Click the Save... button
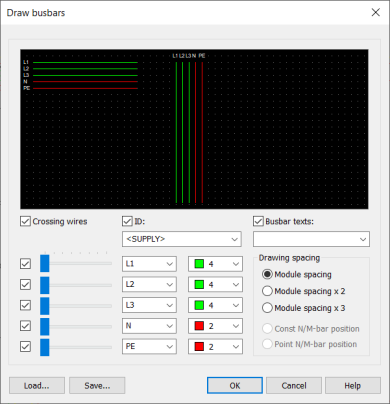Image resolution: width=390 pixels, height=404 pixels. pos(97,386)
